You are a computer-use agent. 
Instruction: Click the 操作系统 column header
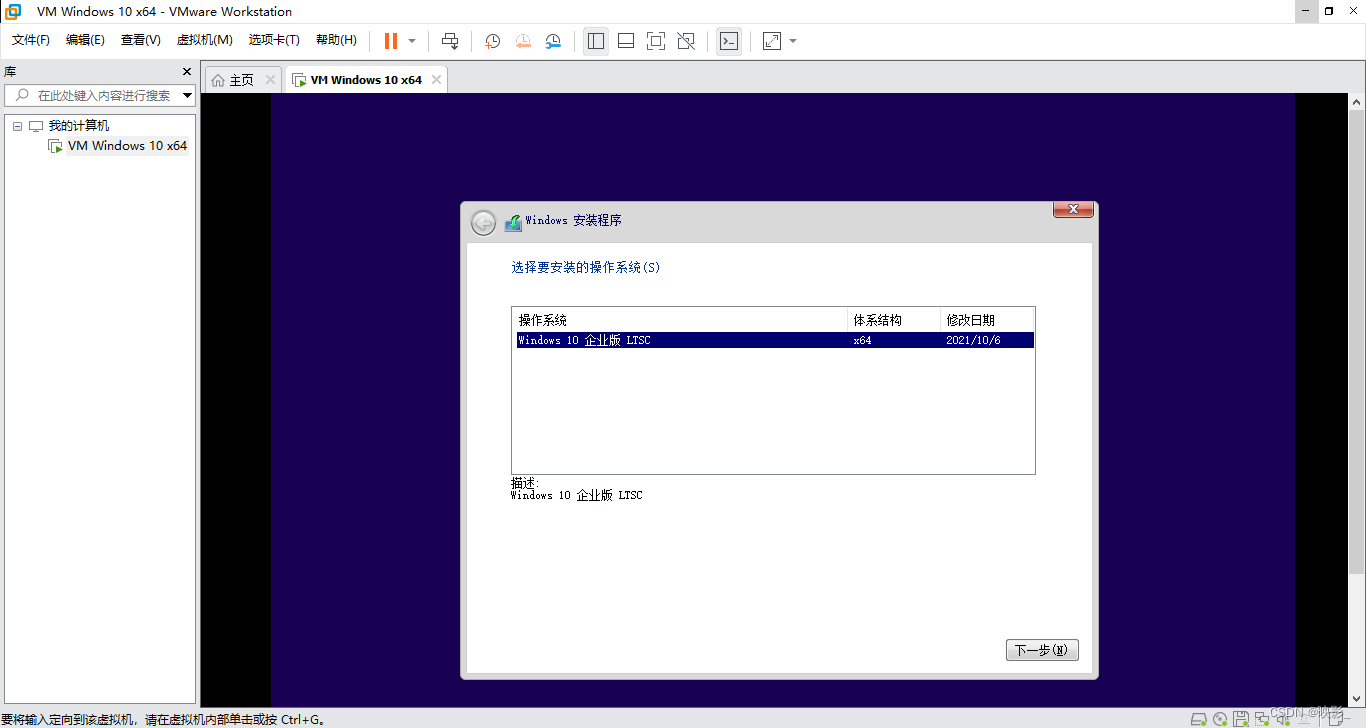pyautogui.click(x=680, y=320)
